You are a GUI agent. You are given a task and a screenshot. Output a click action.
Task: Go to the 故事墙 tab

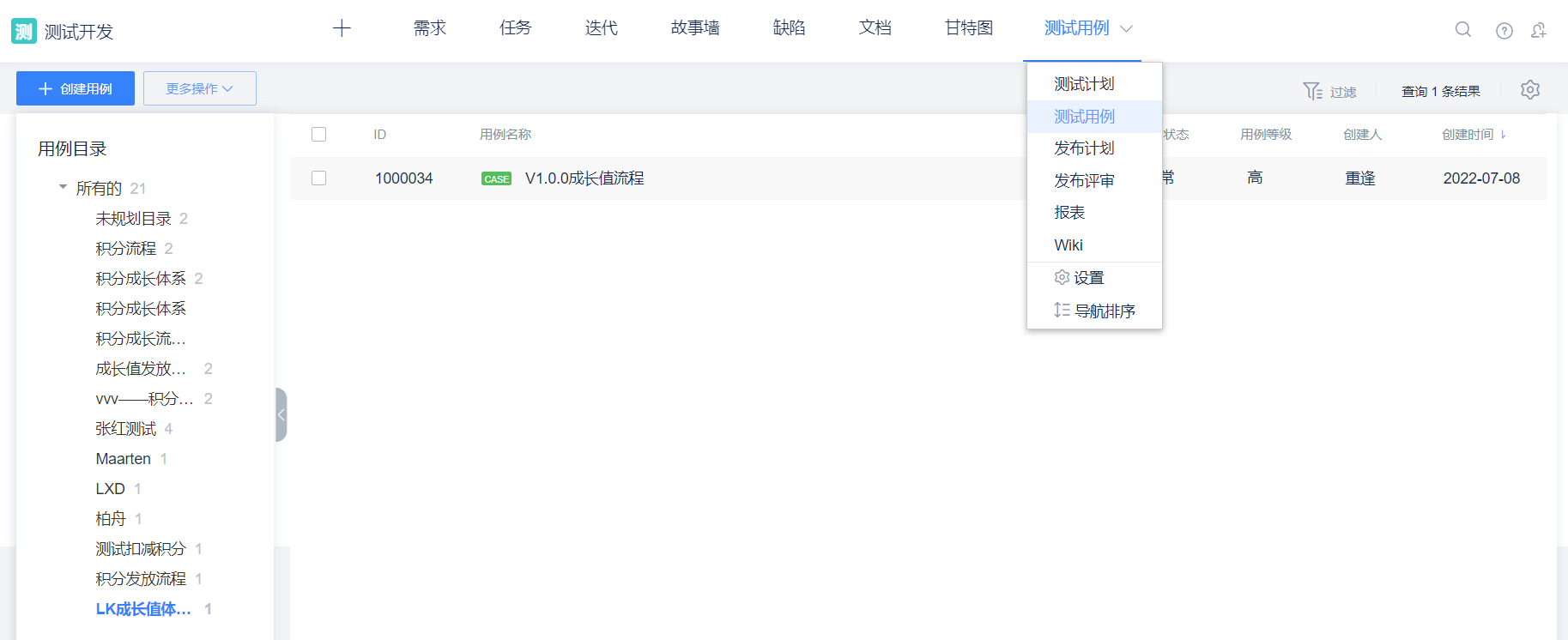click(x=695, y=28)
